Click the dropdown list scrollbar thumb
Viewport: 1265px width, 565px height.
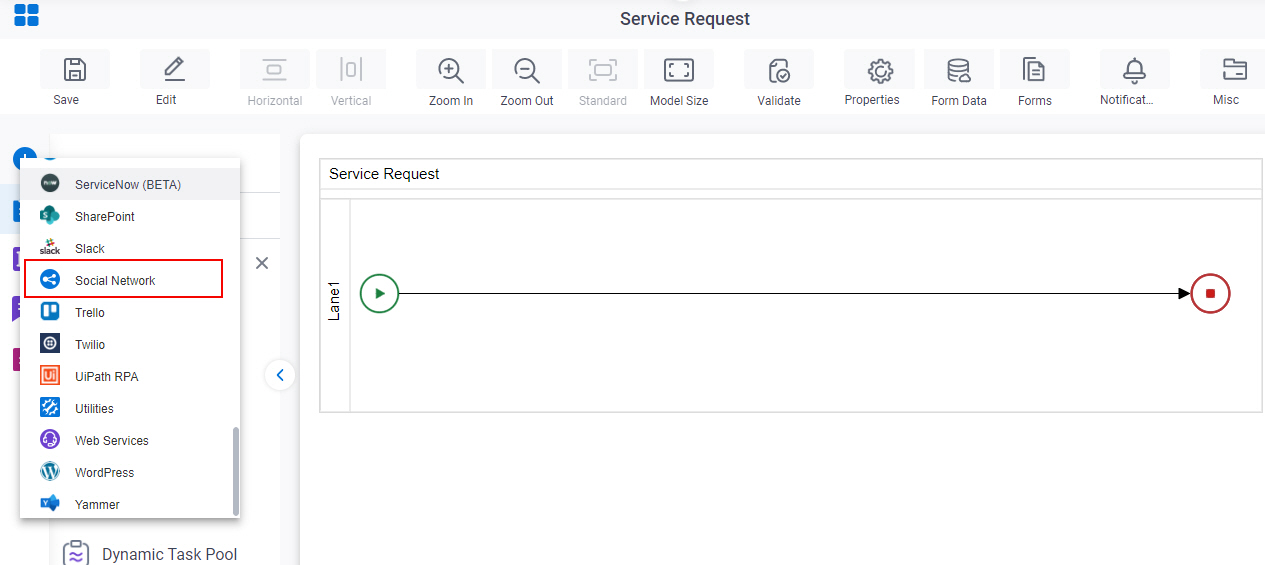coord(236,471)
